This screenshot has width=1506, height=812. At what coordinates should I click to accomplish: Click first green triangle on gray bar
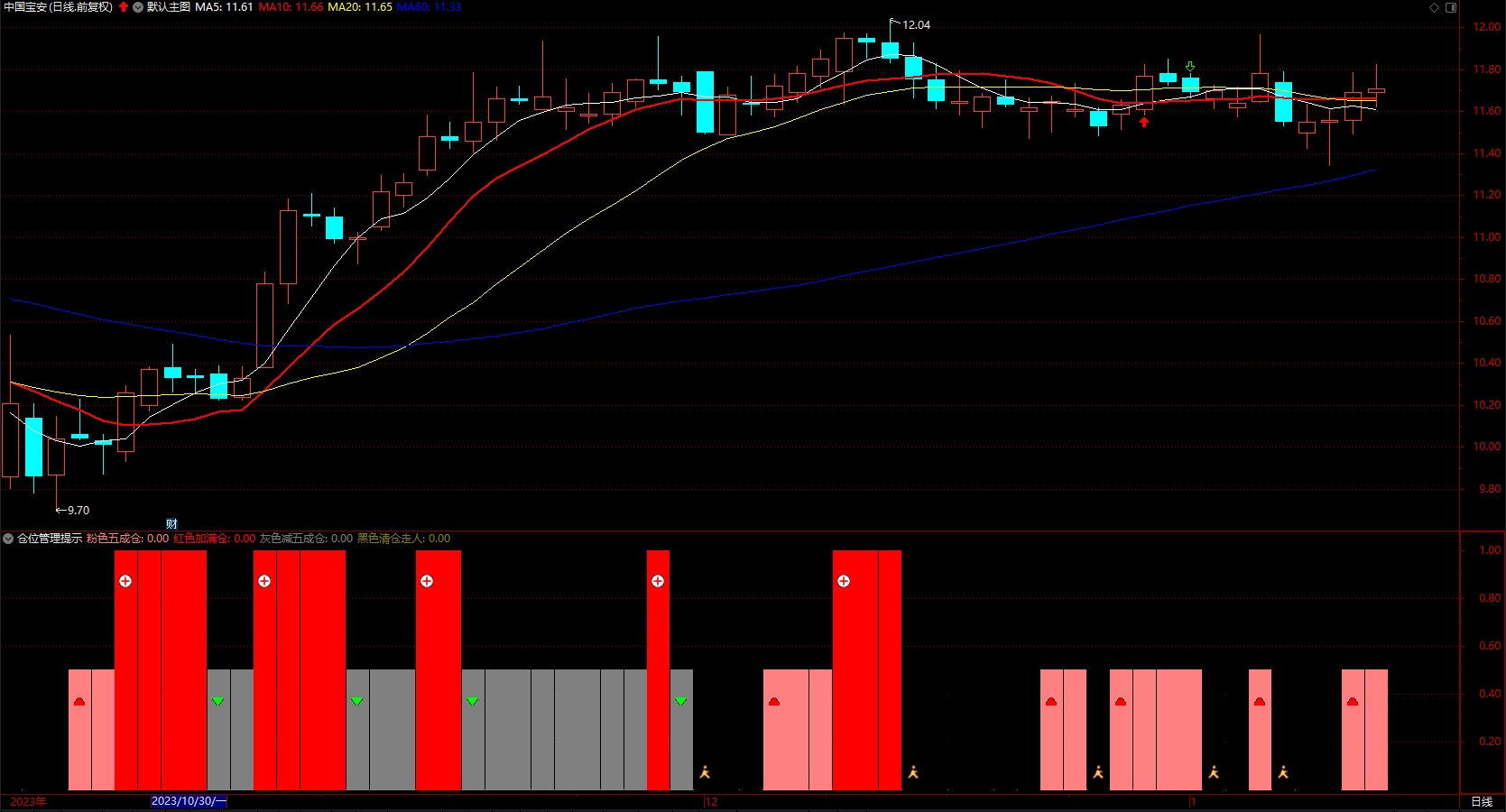pos(218,701)
